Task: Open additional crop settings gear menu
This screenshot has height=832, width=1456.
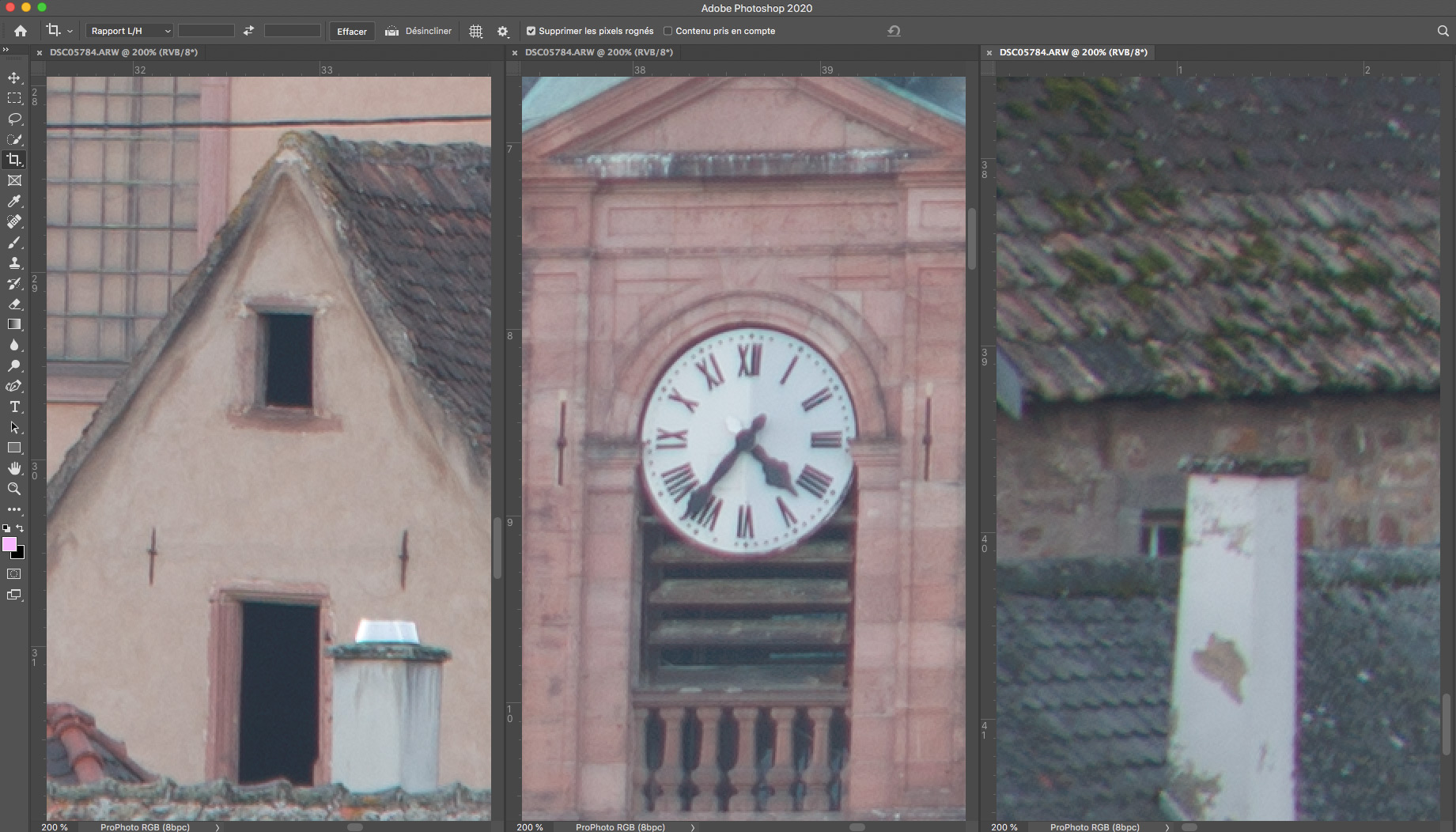Action: click(502, 32)
